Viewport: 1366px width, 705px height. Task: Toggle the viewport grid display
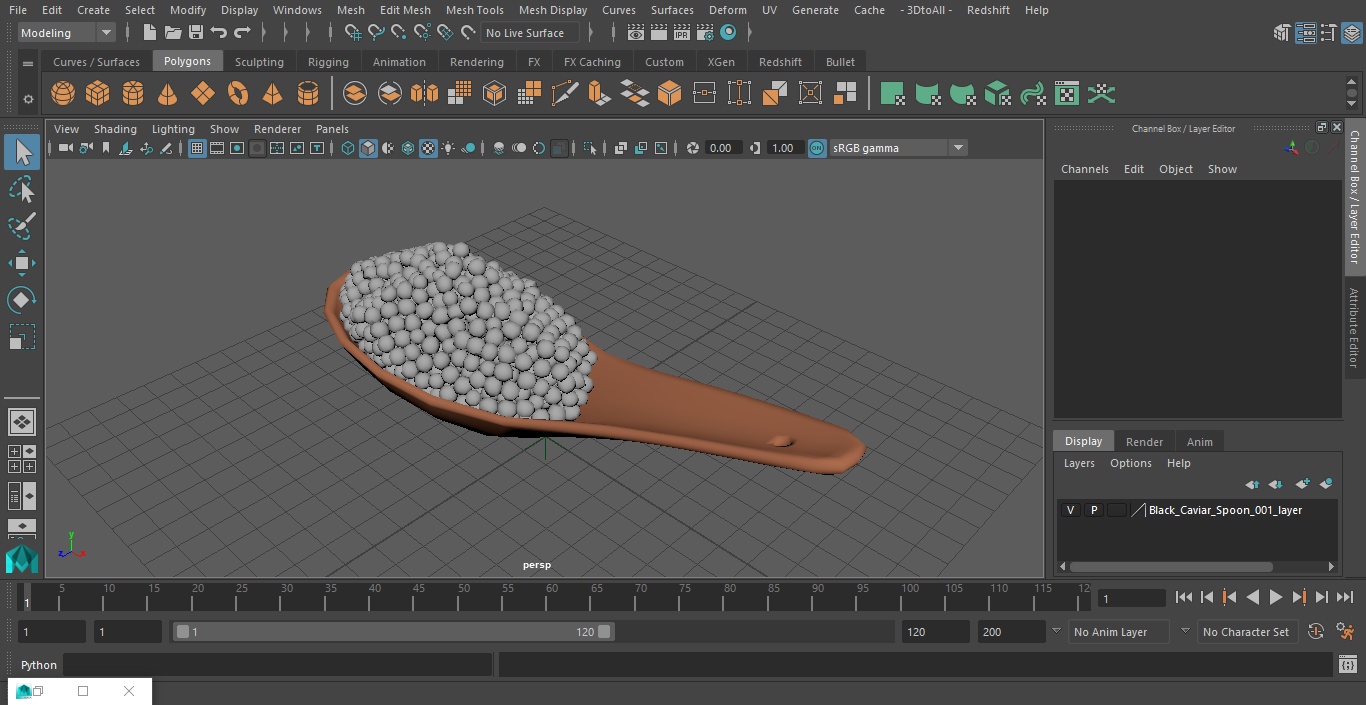click(x=197, y=148)
